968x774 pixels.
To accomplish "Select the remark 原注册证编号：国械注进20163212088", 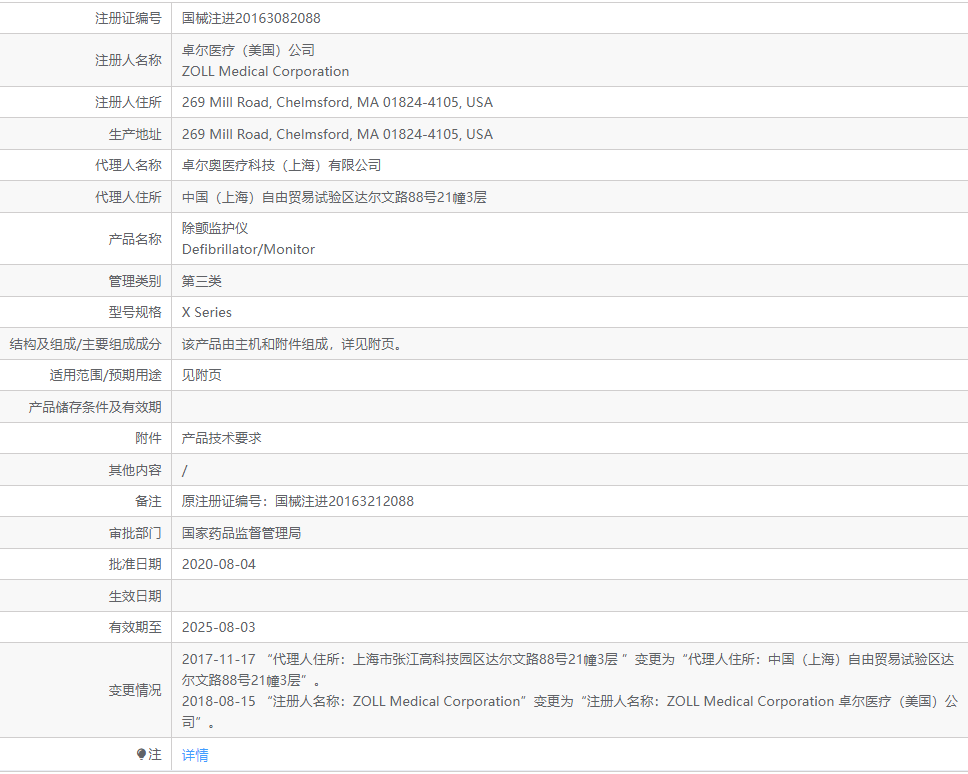I will pyautogui.click(x=298, y=501).
